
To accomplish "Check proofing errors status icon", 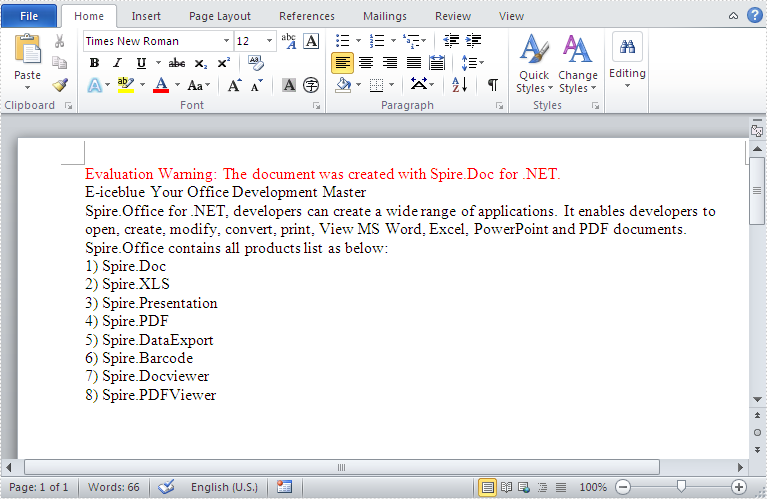I will point(166,487).
